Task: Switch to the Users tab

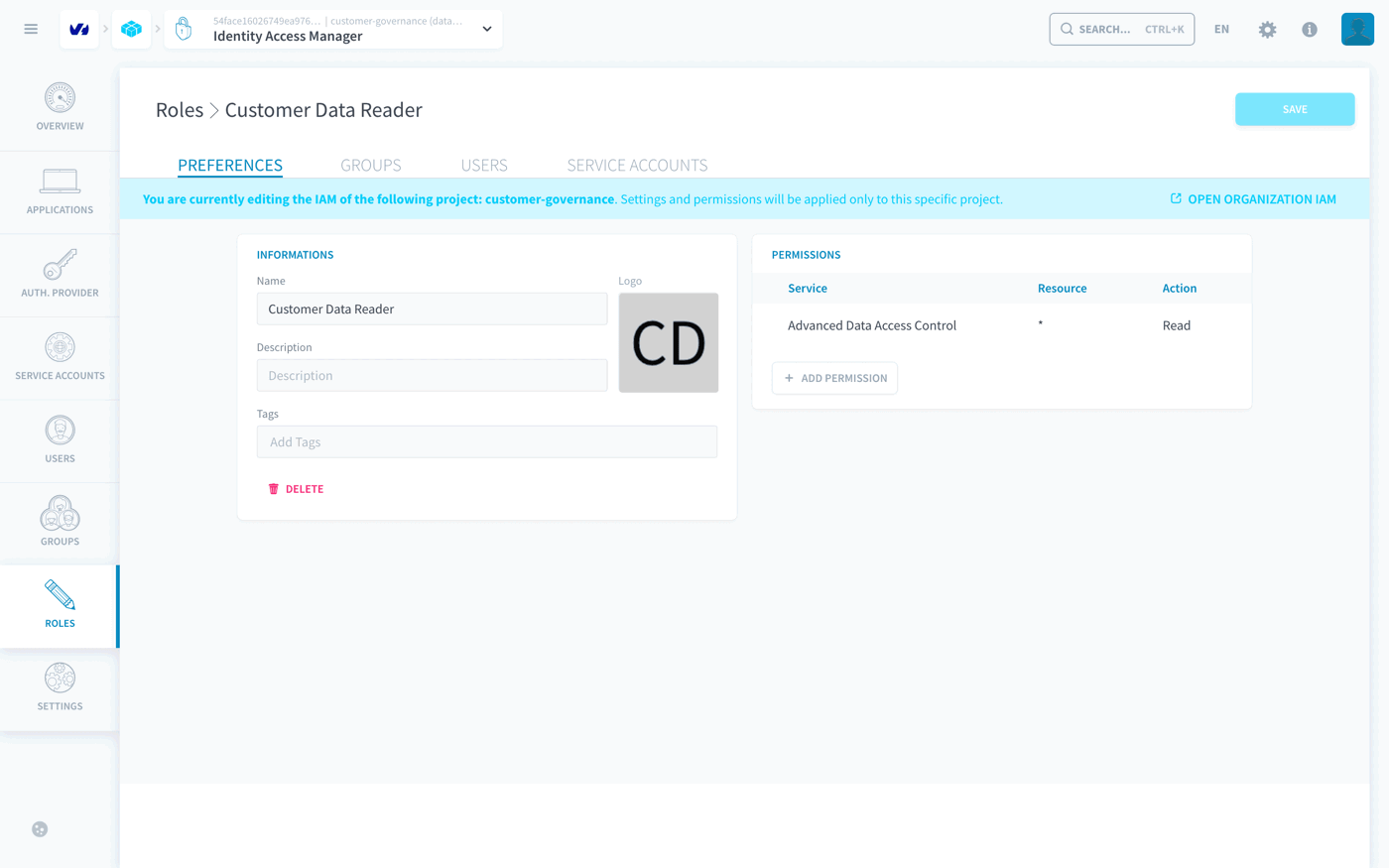Action: (x=484, y=165)
